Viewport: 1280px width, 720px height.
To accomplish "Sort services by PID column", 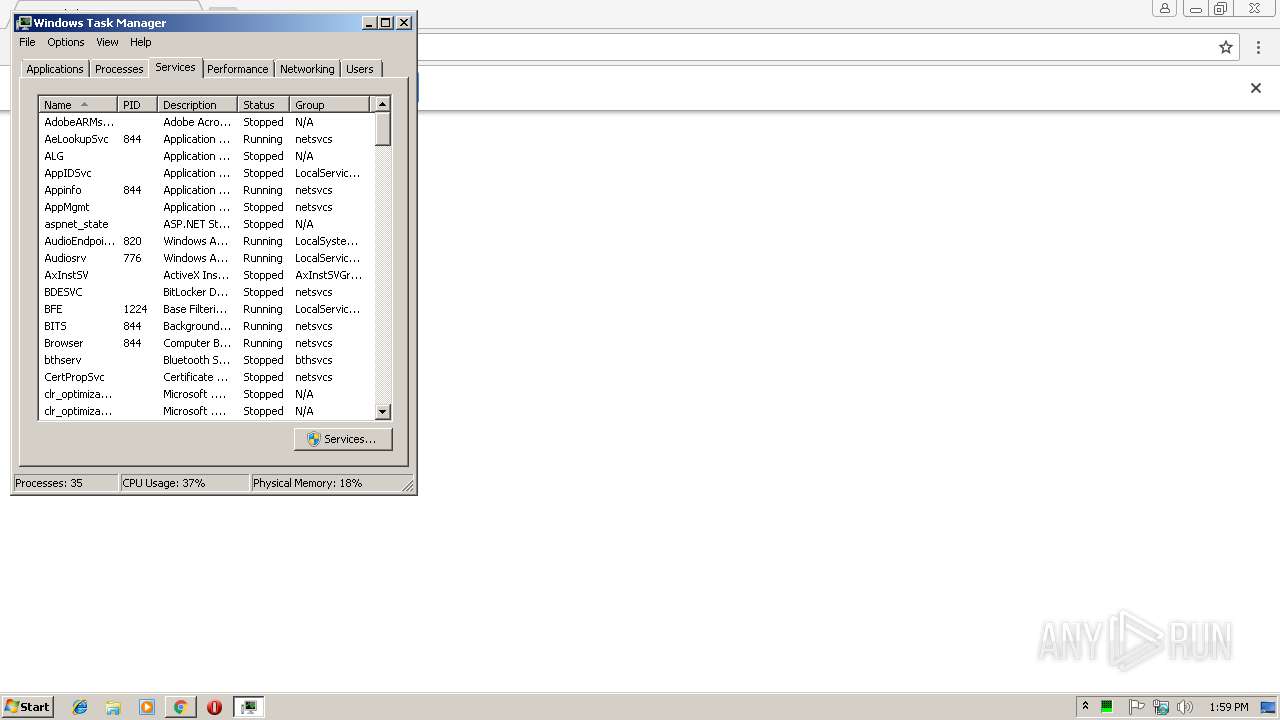I will tap(137, 105).
